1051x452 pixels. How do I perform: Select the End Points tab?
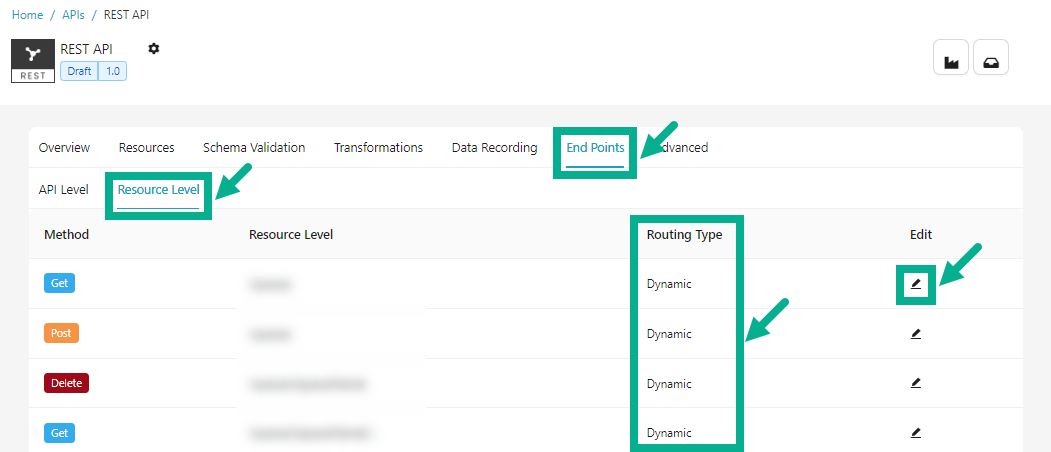[x=595, y=148]
